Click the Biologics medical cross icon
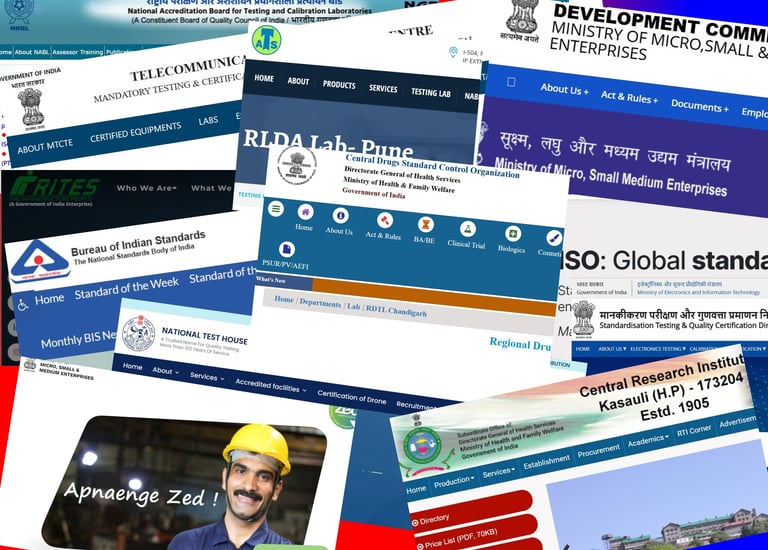768x550 pixels. click(x=512, y=234)
